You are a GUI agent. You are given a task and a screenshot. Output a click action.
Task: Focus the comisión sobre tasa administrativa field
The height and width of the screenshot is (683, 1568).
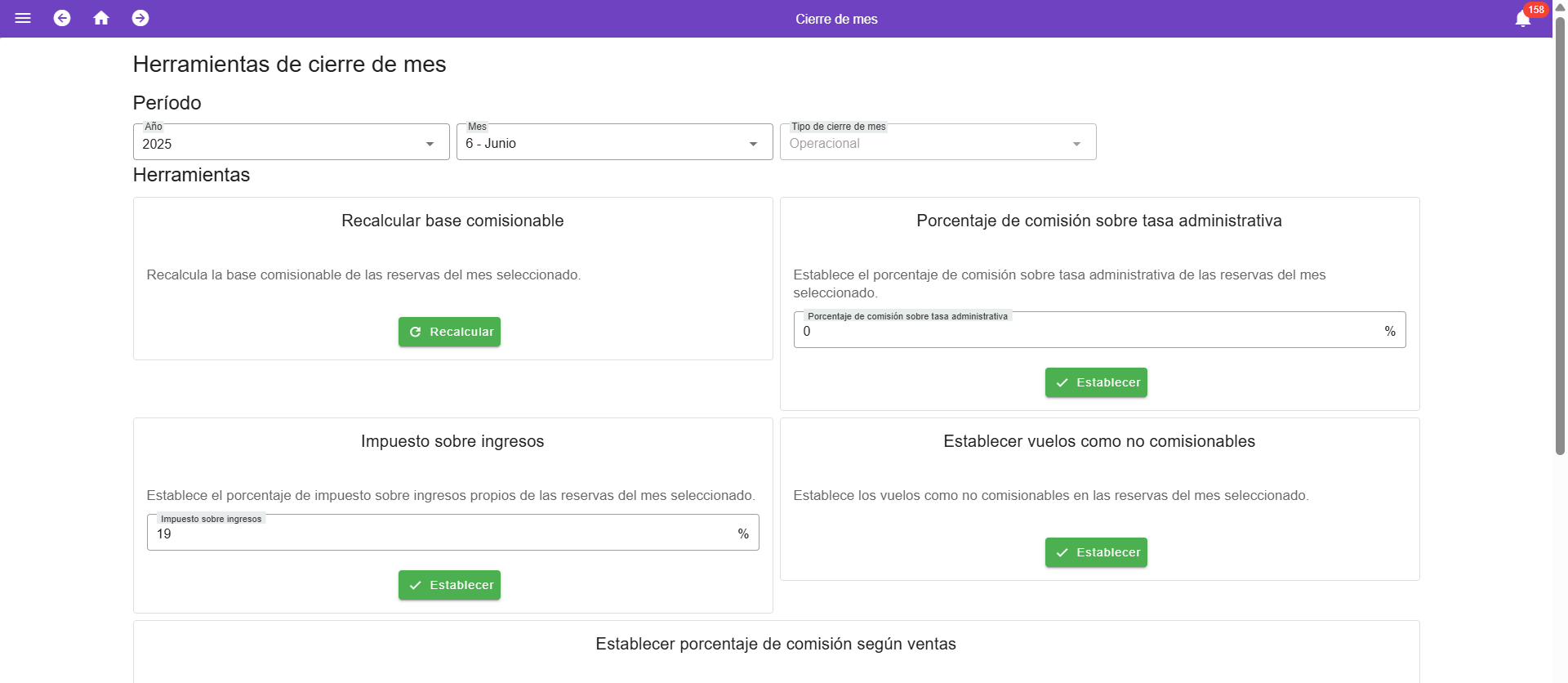click(1086, 331)
